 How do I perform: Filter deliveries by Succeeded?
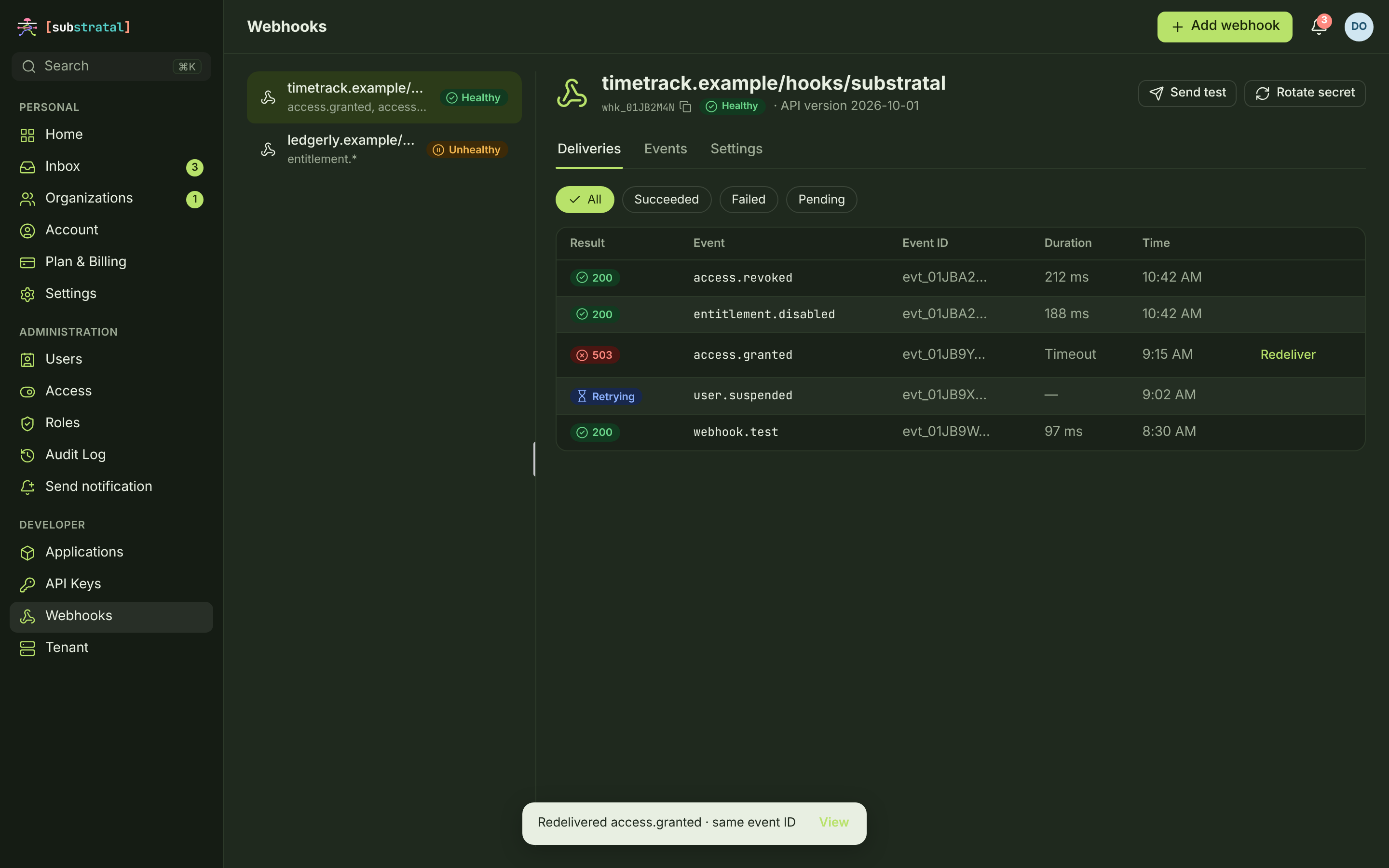pos(667,200)
